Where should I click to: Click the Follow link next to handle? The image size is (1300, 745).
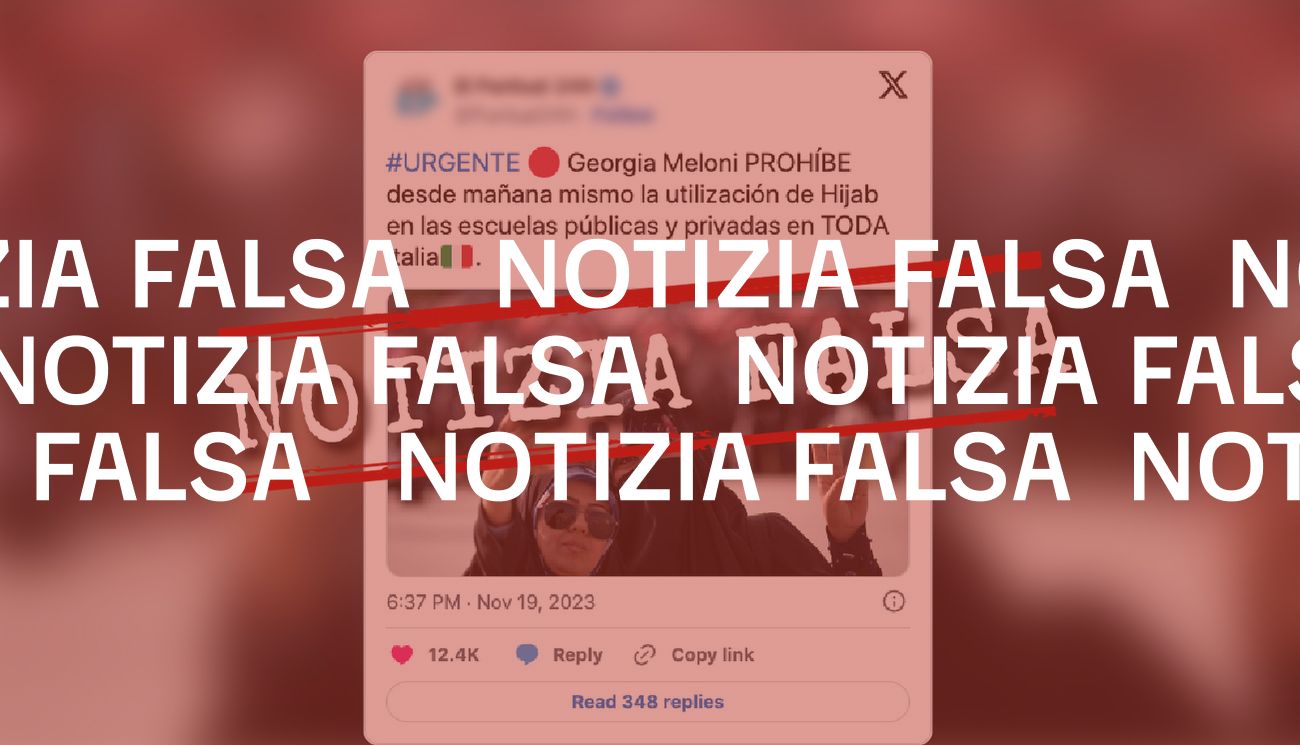coord(622,114)
